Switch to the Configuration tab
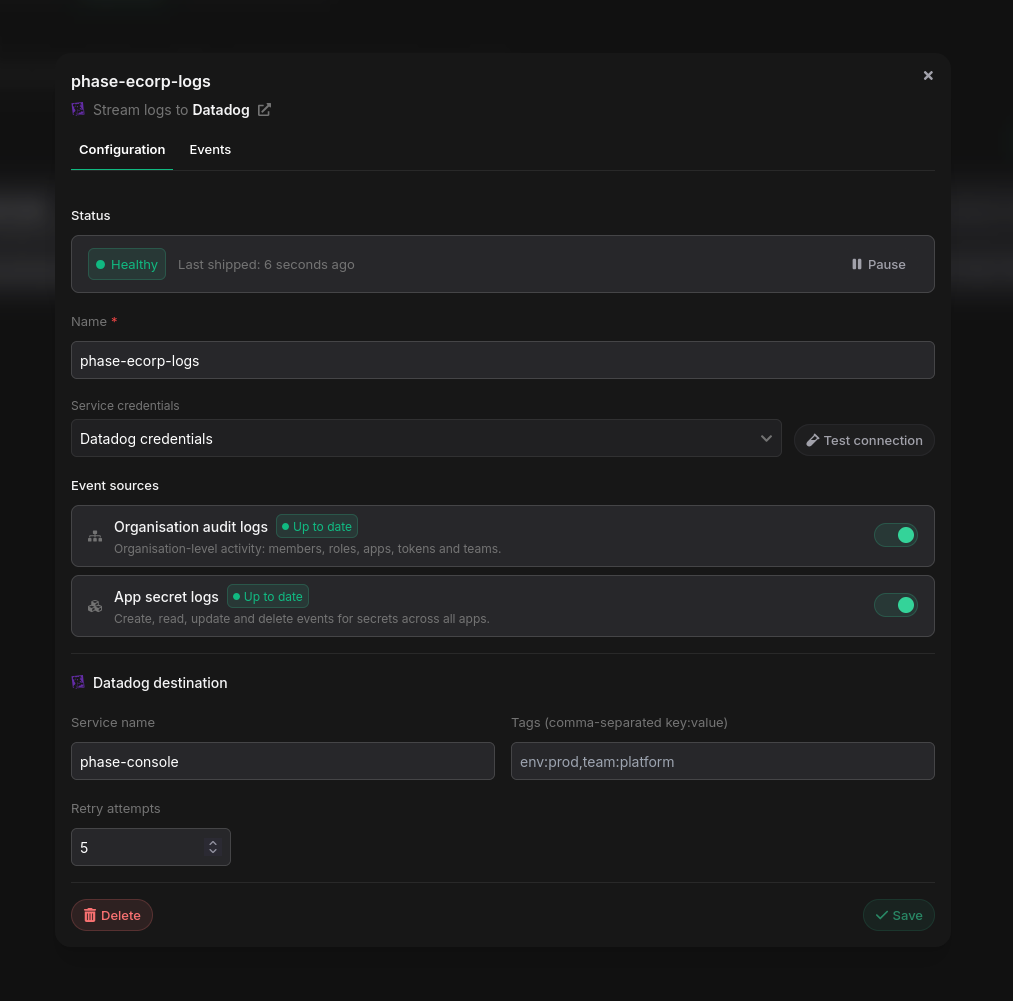This screenshot has height=1001, width=1013. coord(122,150)
